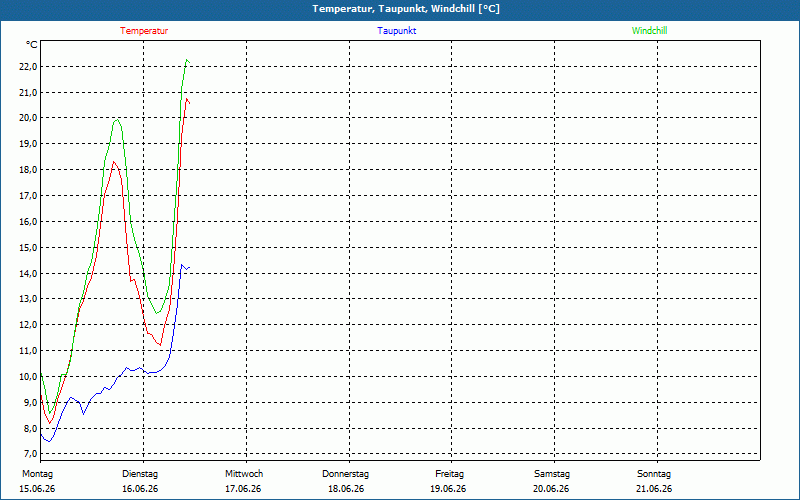Click the blue Taupunkt curve's latest endpoint
This screenshot has height=500, width=800.
189,267
